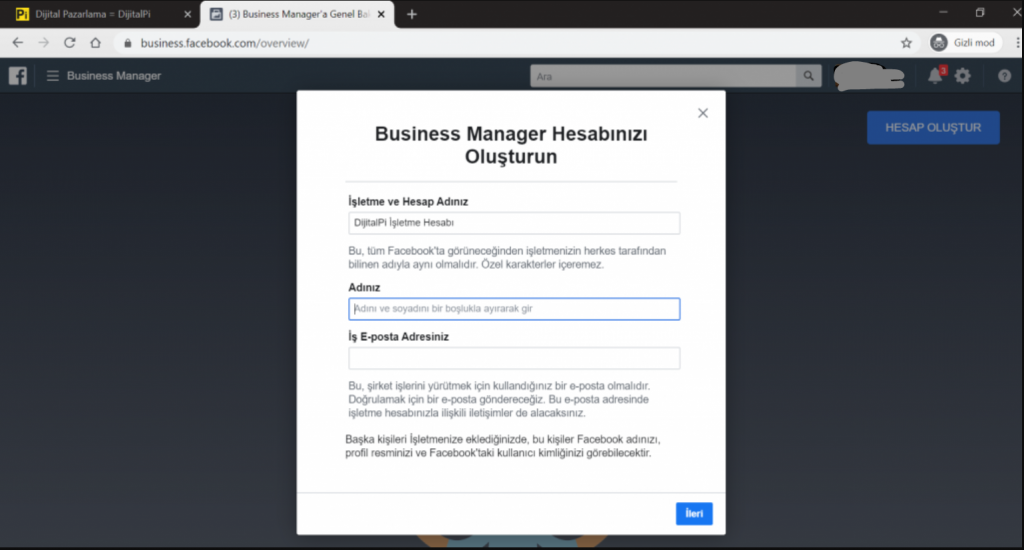Bookmark this page with the star
The height and width of the screenshot is (550, 1024).
coord(906,42)
